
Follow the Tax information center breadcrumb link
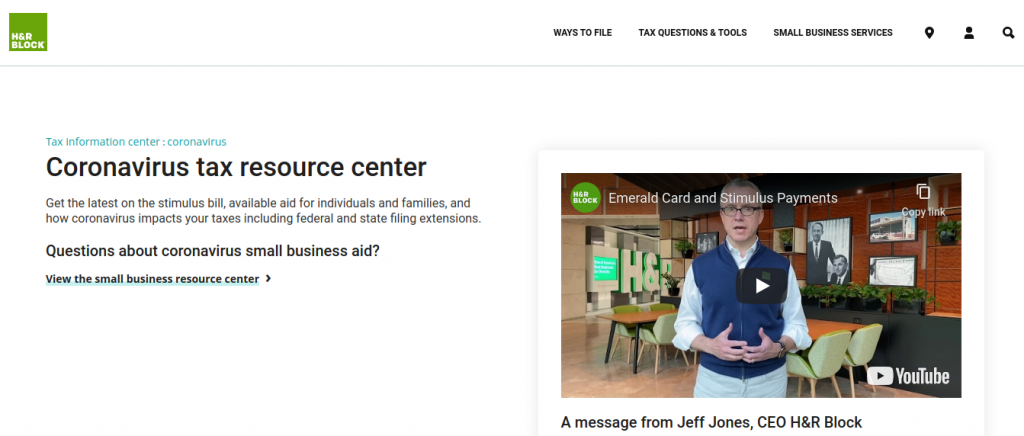pos(103,142)
